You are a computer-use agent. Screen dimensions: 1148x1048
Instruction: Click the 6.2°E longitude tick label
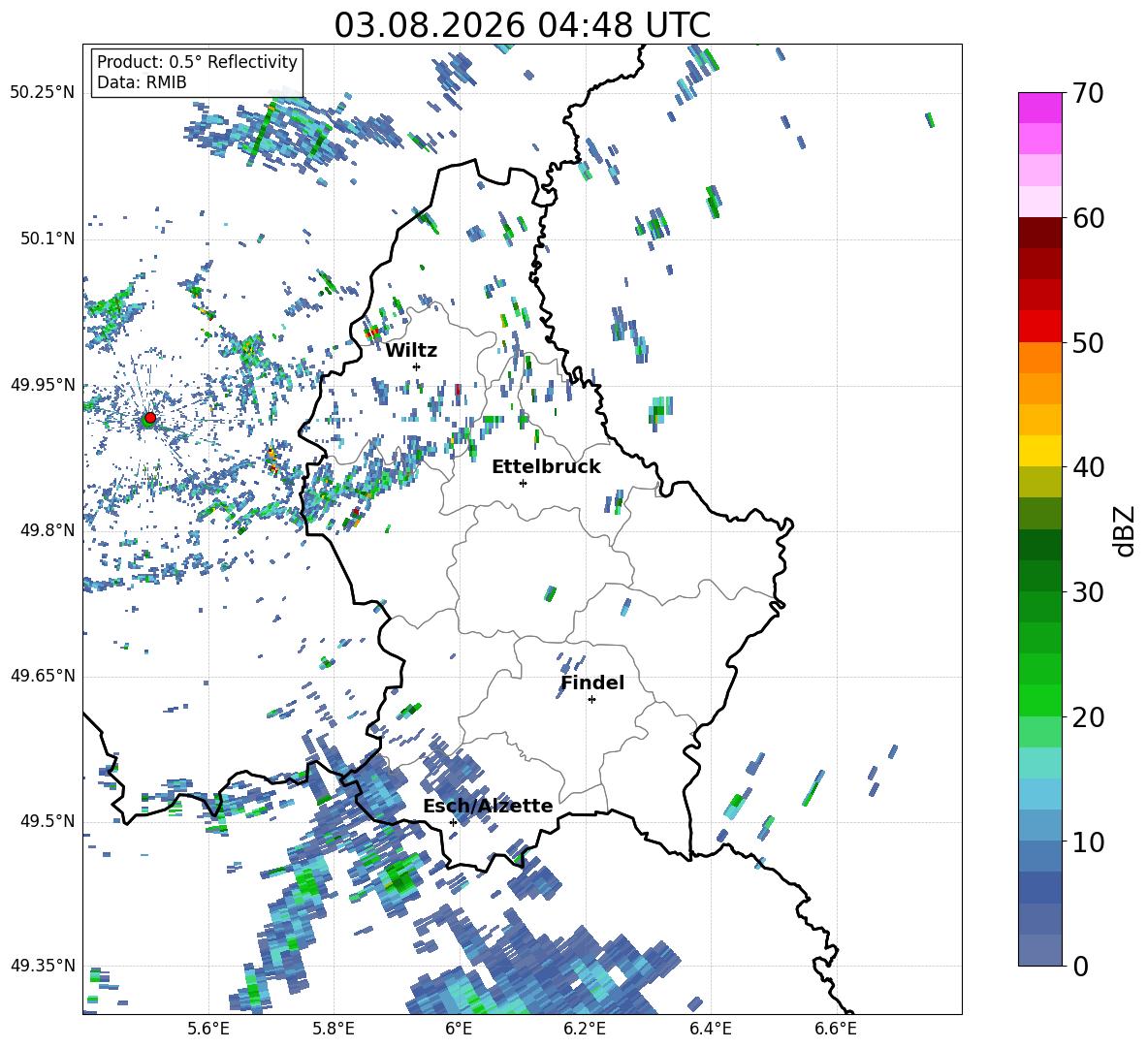585,1029
